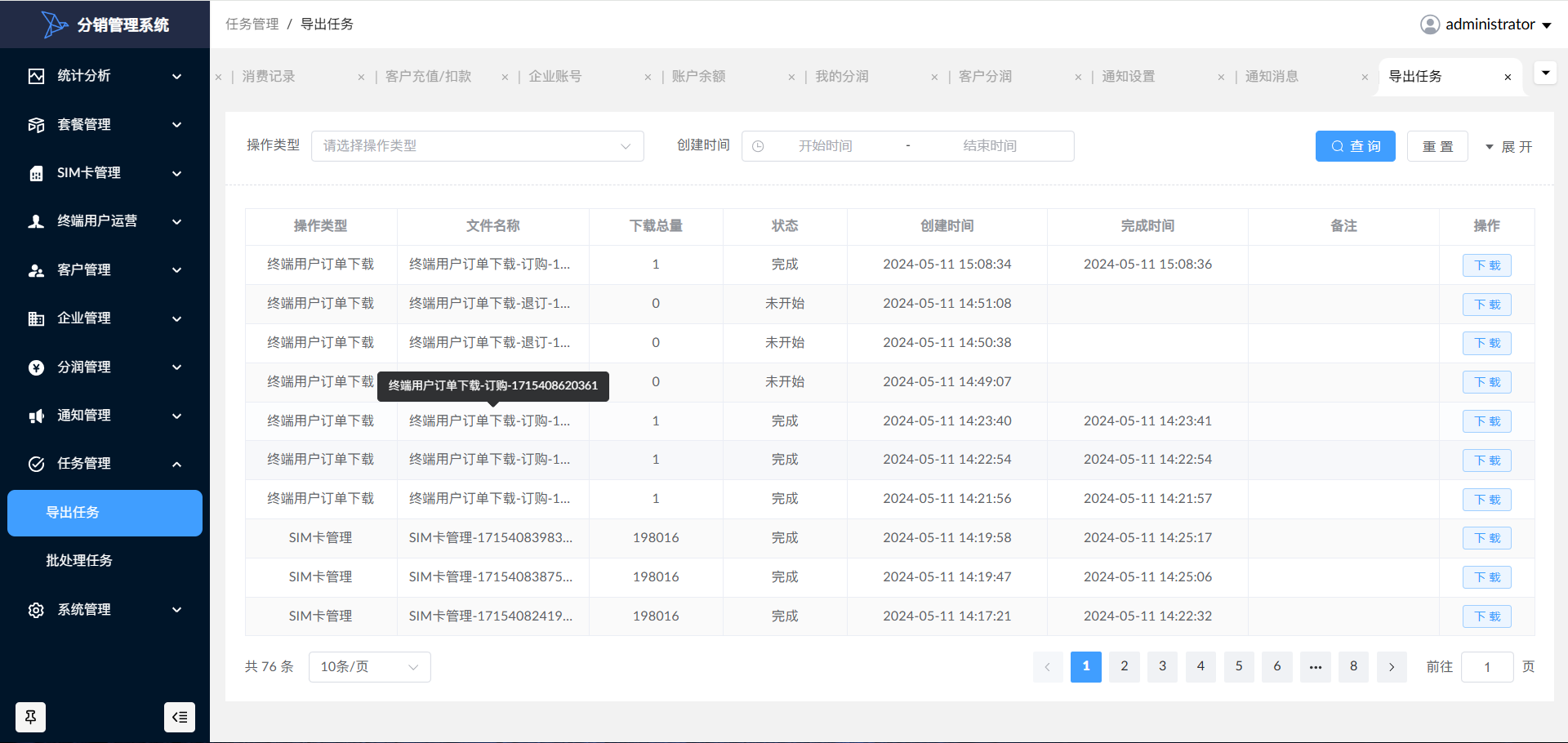Screen dimensions: 1568x743
Task: Go to page 8
Action: pyautogui.click(x=1354, y=667)
